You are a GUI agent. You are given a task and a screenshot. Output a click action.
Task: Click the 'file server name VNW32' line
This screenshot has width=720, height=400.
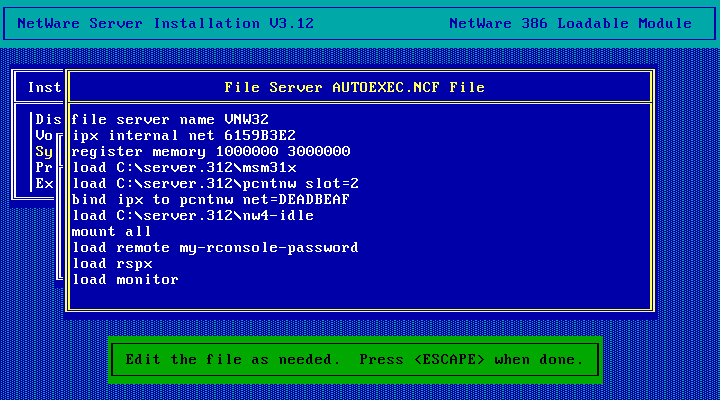(170, 119)
